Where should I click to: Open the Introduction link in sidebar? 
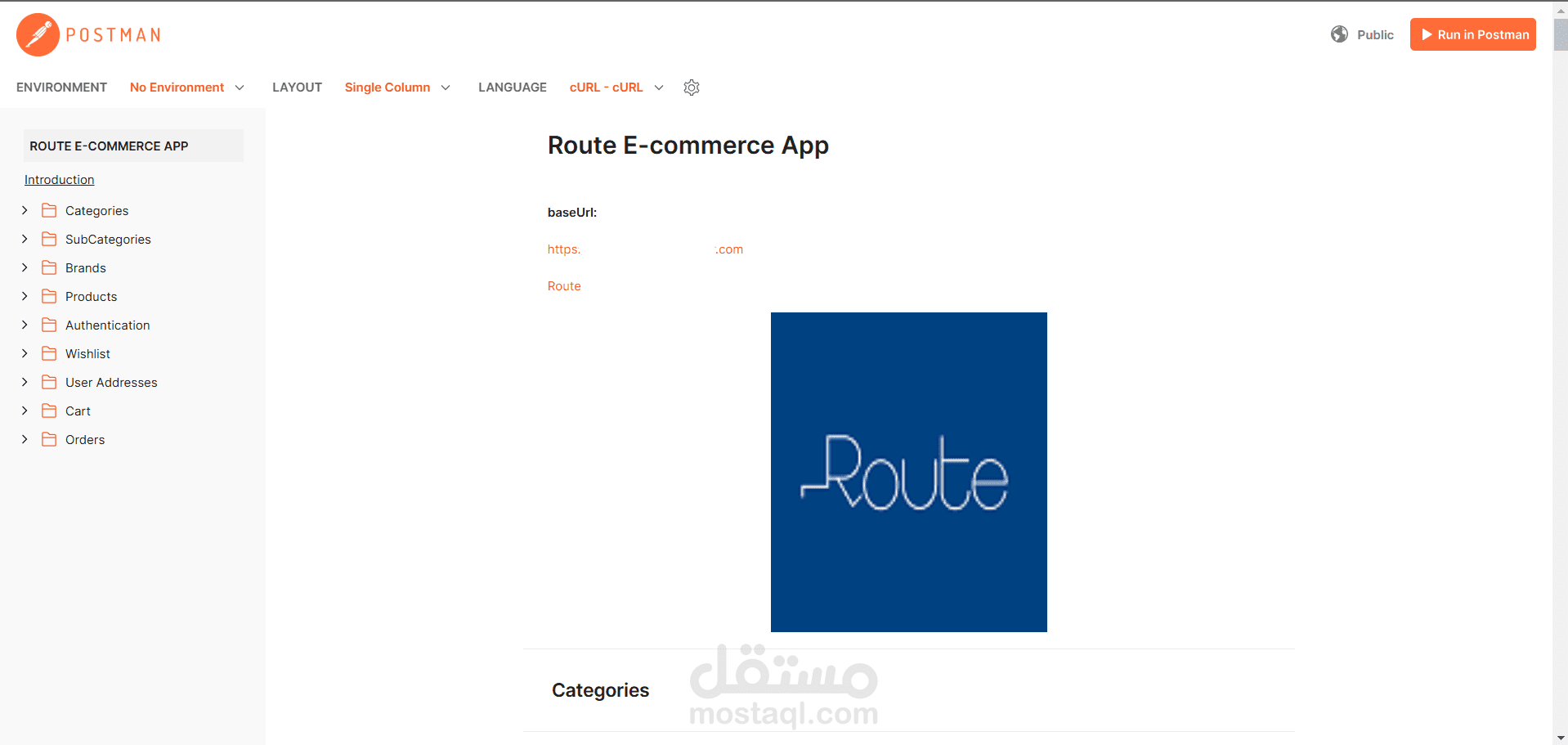59,180
